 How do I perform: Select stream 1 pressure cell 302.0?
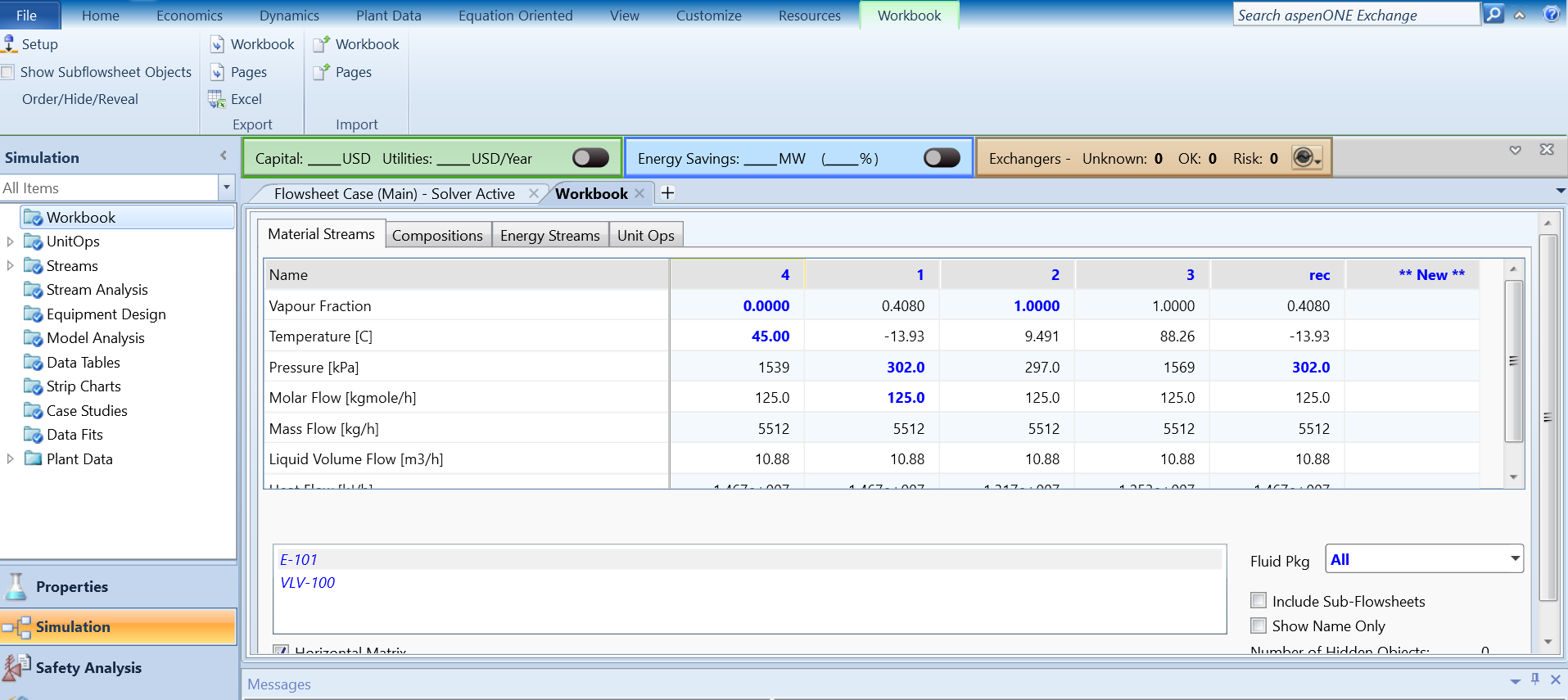tap(871, 368)
